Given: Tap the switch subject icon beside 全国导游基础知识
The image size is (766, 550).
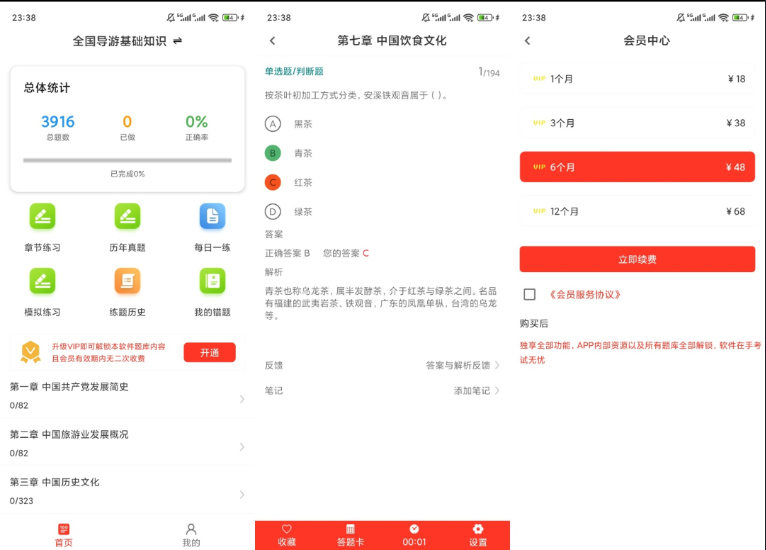Looking at the screenshot, I should [x=178, y=41].
